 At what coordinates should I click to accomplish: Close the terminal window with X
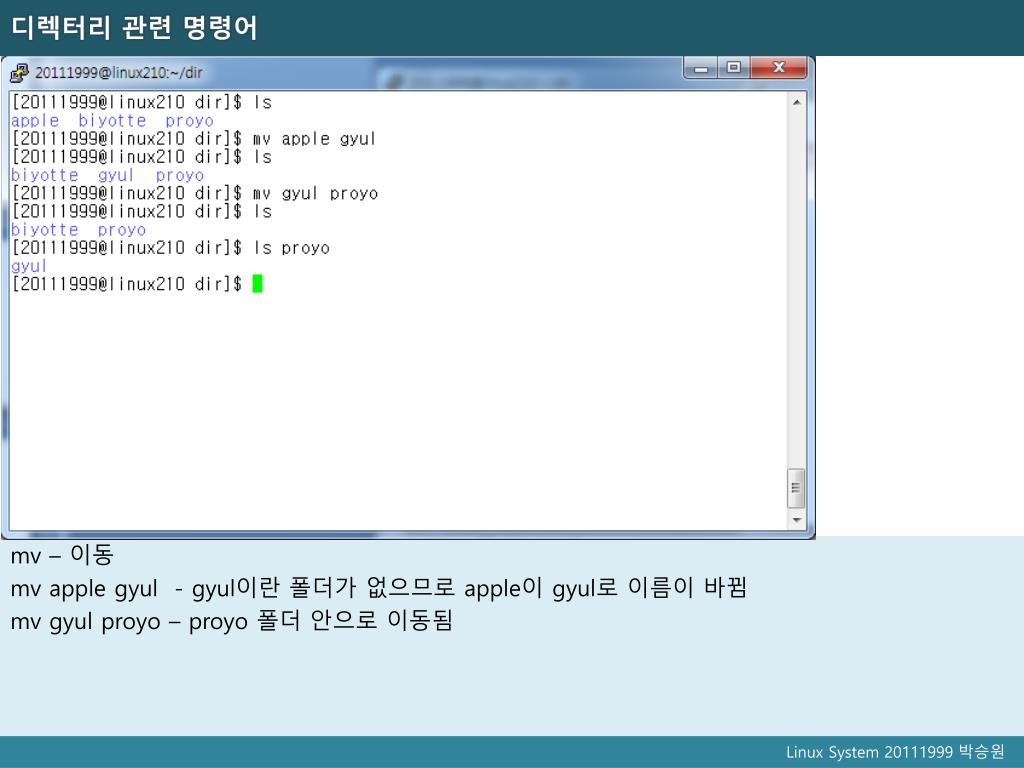pos(778,68)
